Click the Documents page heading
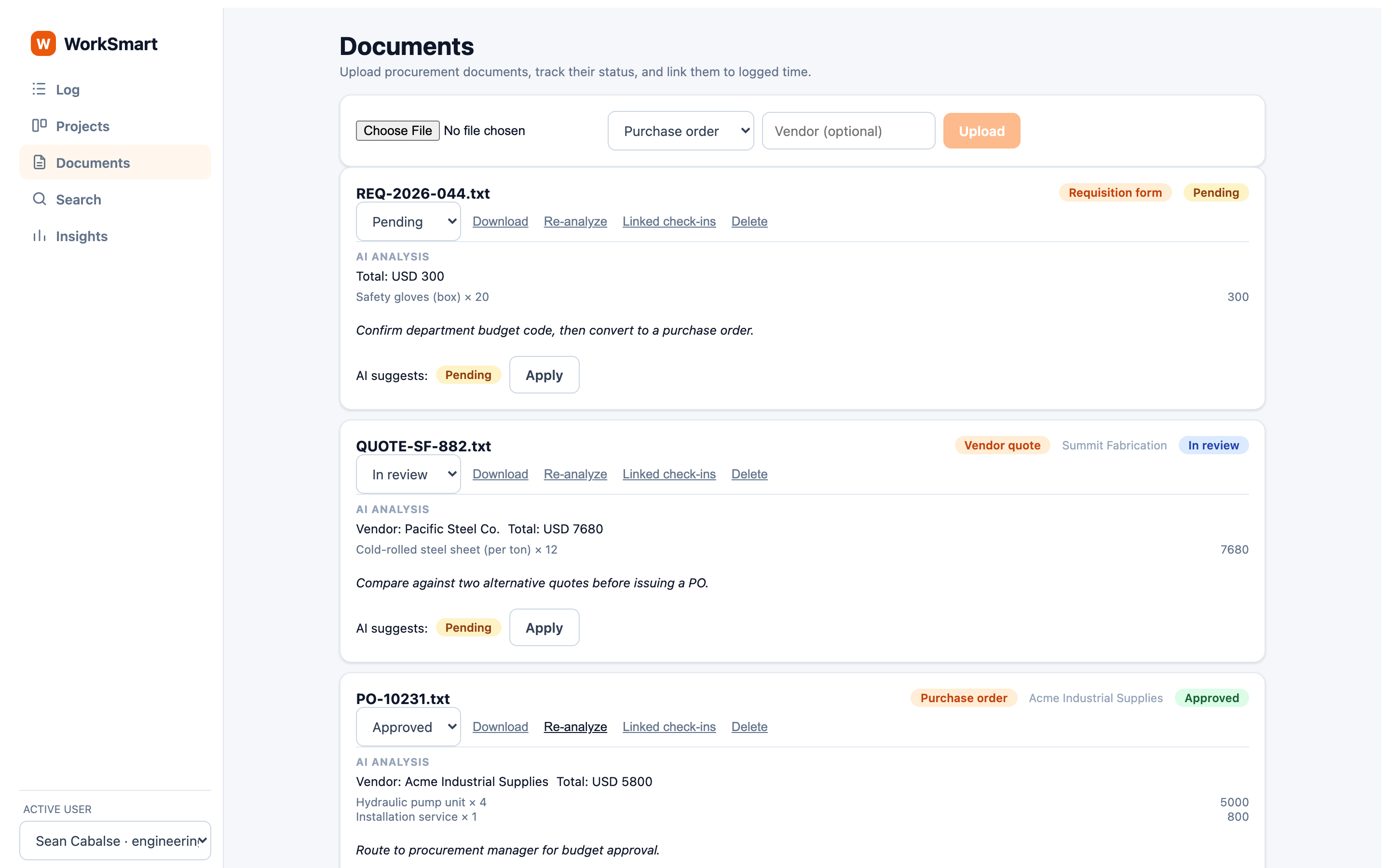This screenshot has height=868, width=1389. pyautogui.click(x=407, y=46)
